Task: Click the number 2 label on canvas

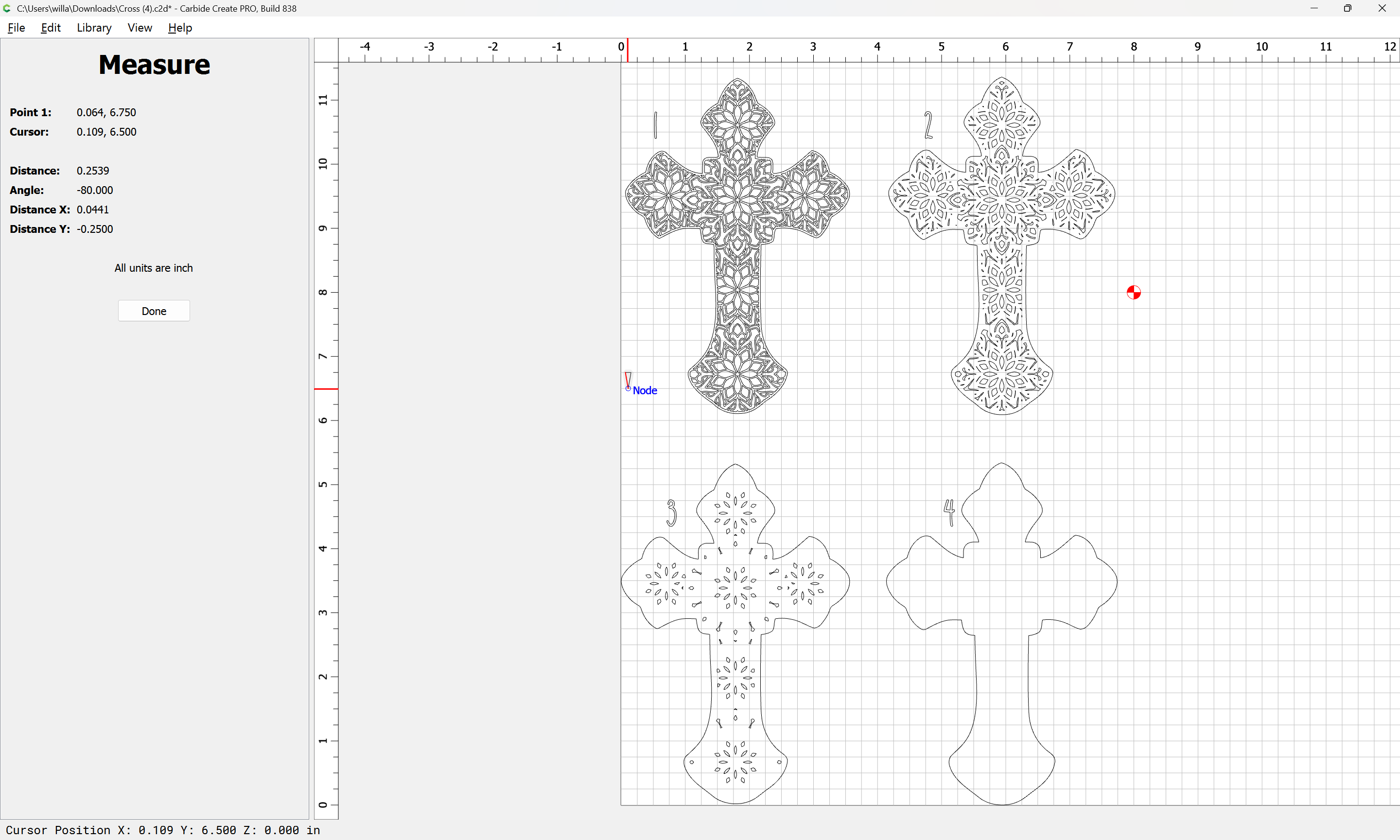Action: (928, 125)
